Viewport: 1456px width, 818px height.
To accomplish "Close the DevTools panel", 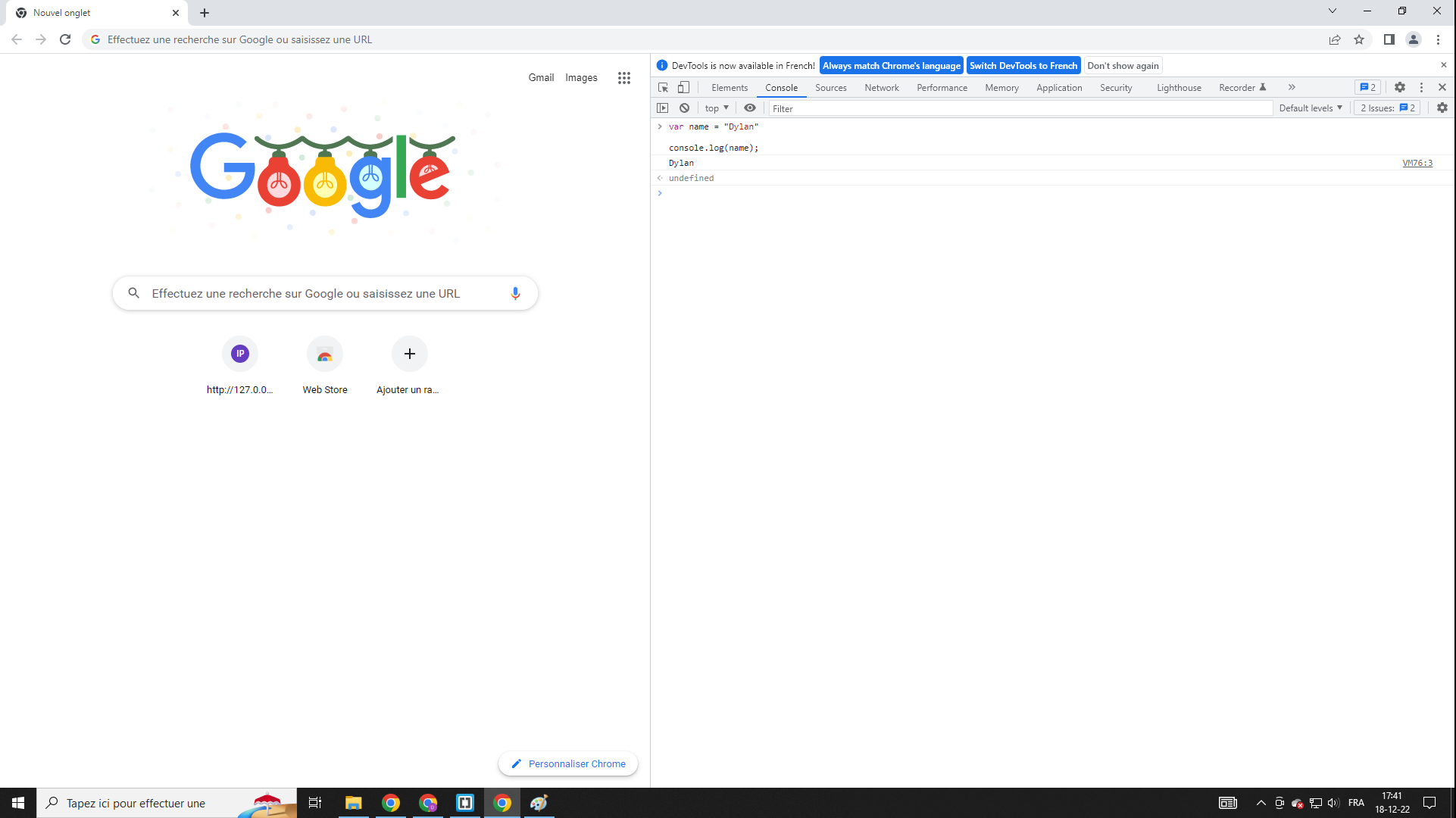I will point(1442,87).
